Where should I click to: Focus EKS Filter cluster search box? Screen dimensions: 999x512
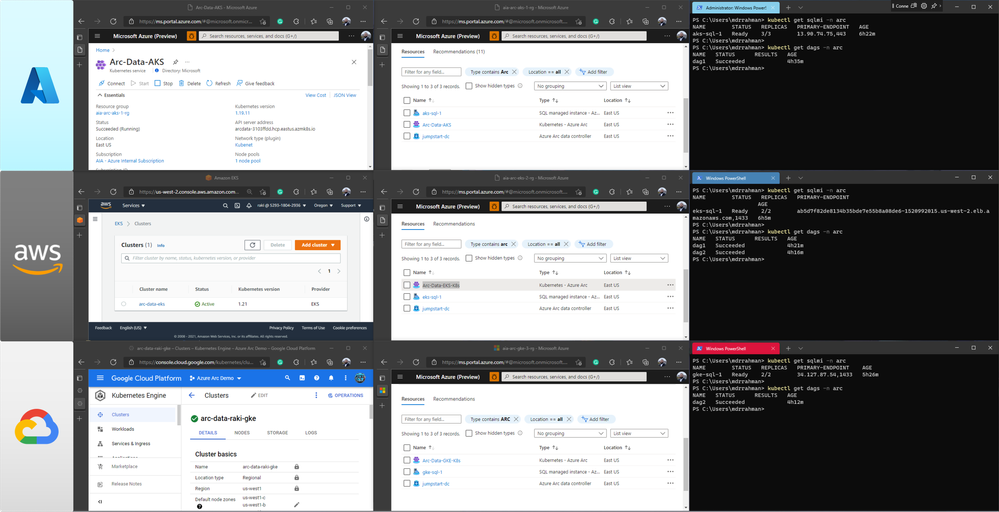(231, 259)
